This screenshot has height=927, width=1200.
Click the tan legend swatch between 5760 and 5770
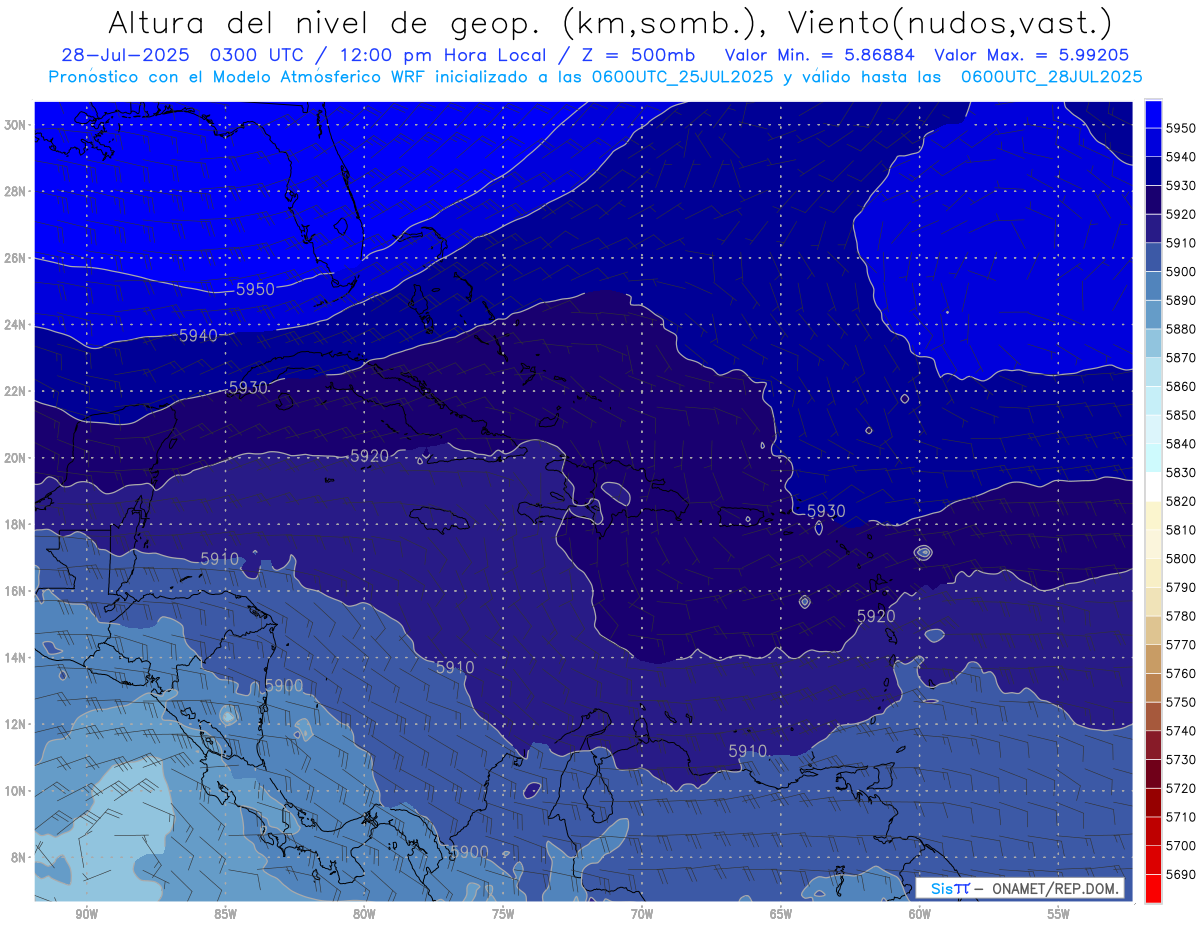(1153, 659)
